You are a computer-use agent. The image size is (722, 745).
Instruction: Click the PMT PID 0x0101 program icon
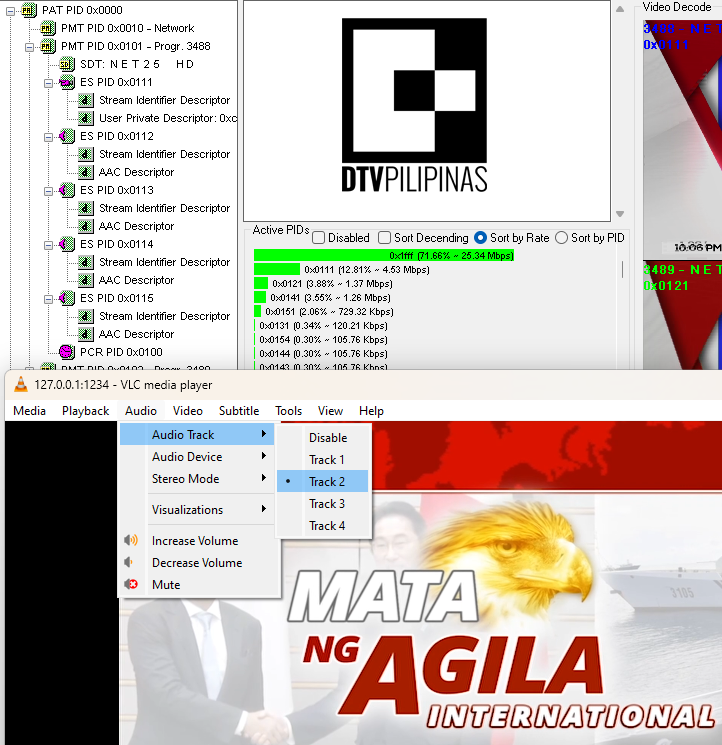coord(48,46)
